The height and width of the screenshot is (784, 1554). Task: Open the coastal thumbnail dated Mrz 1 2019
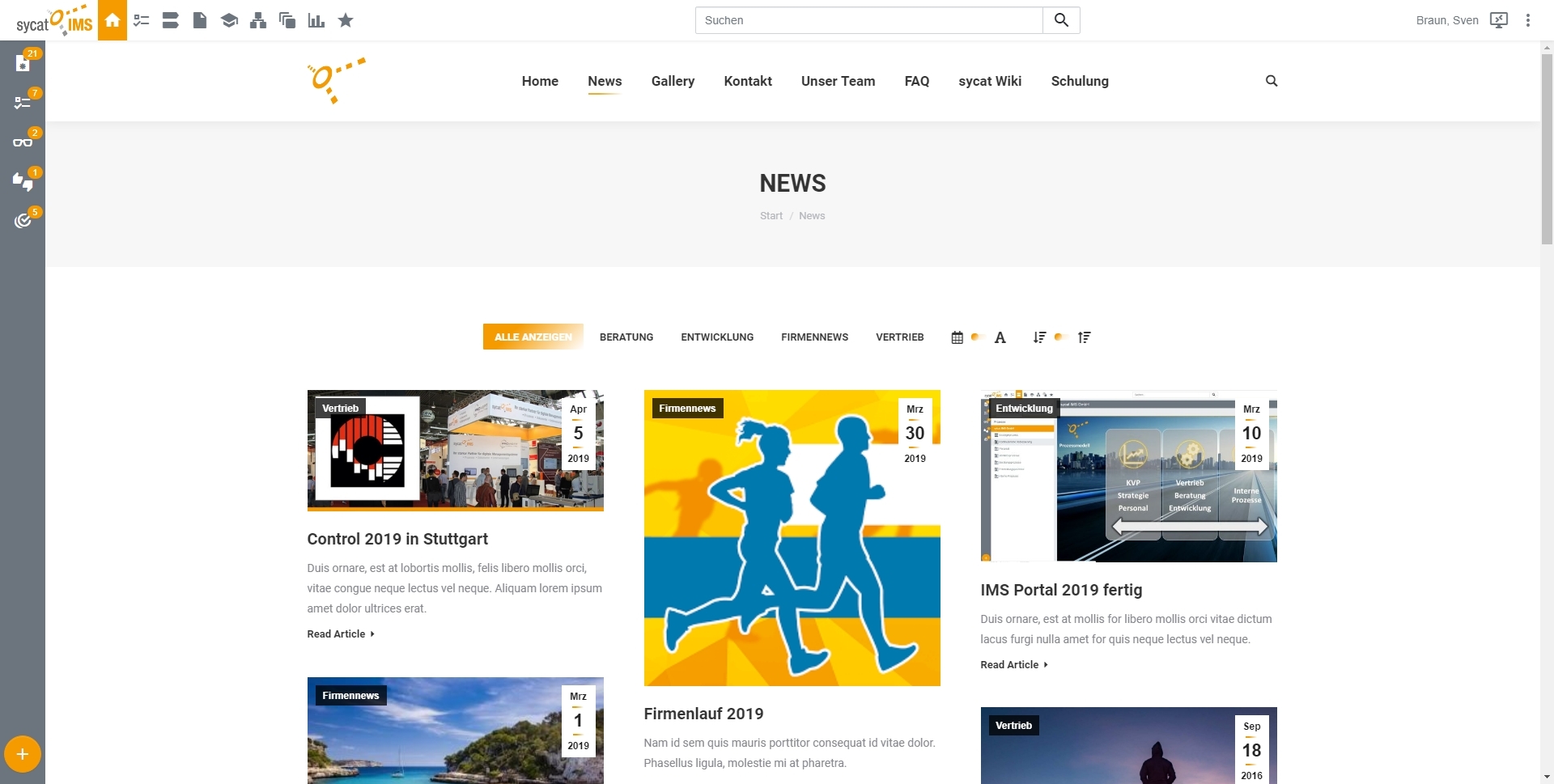point(455,731)
